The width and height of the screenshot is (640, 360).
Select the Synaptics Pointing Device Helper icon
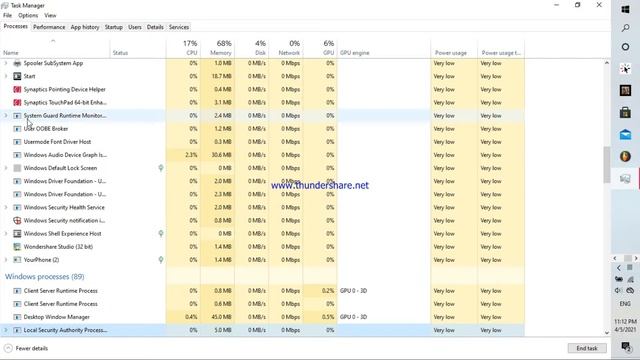pyautogui.click(x=17, y=89)
